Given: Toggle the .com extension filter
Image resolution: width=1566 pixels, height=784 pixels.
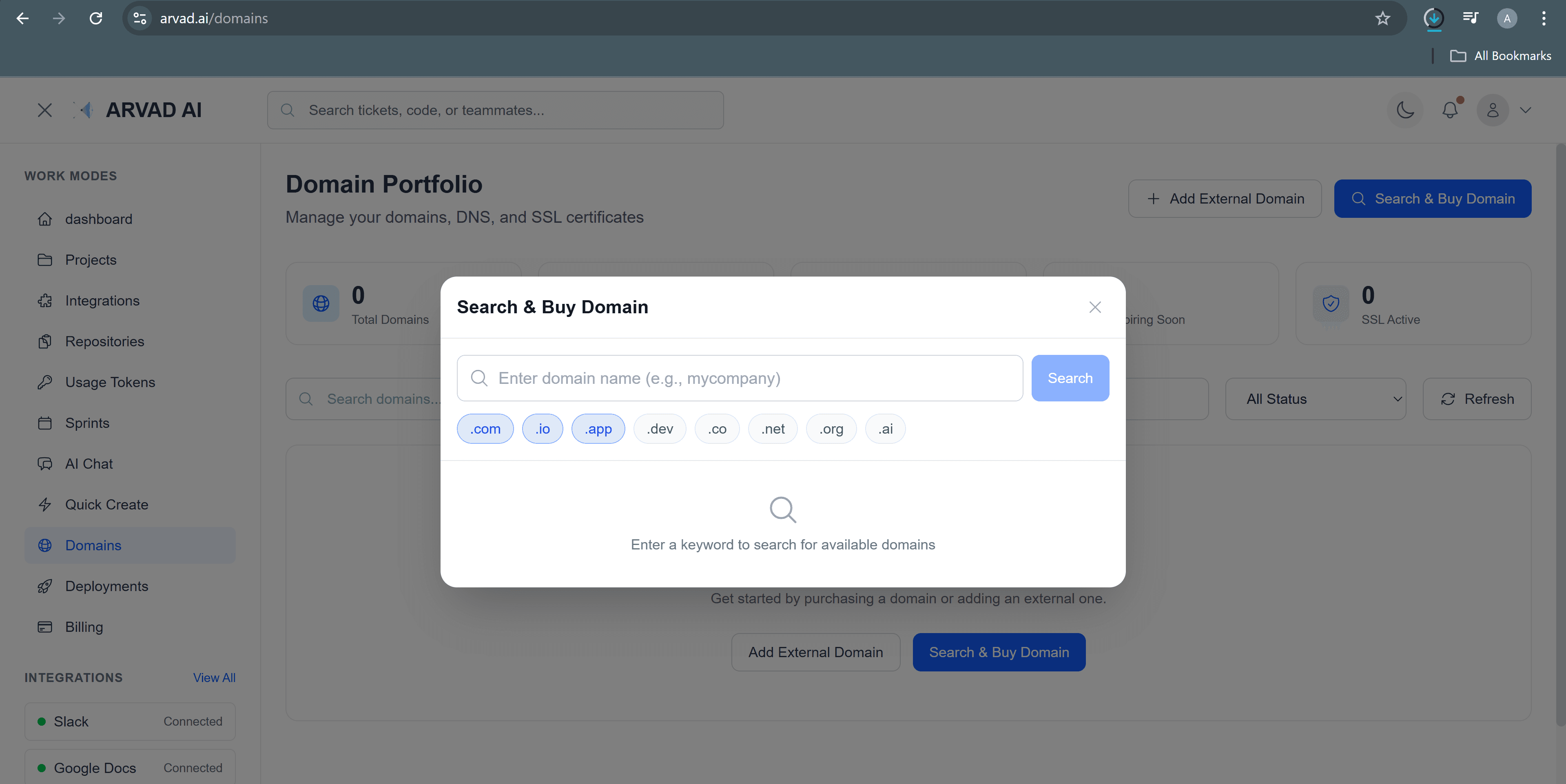Looking at the screenshot, I should pos(485,428).
